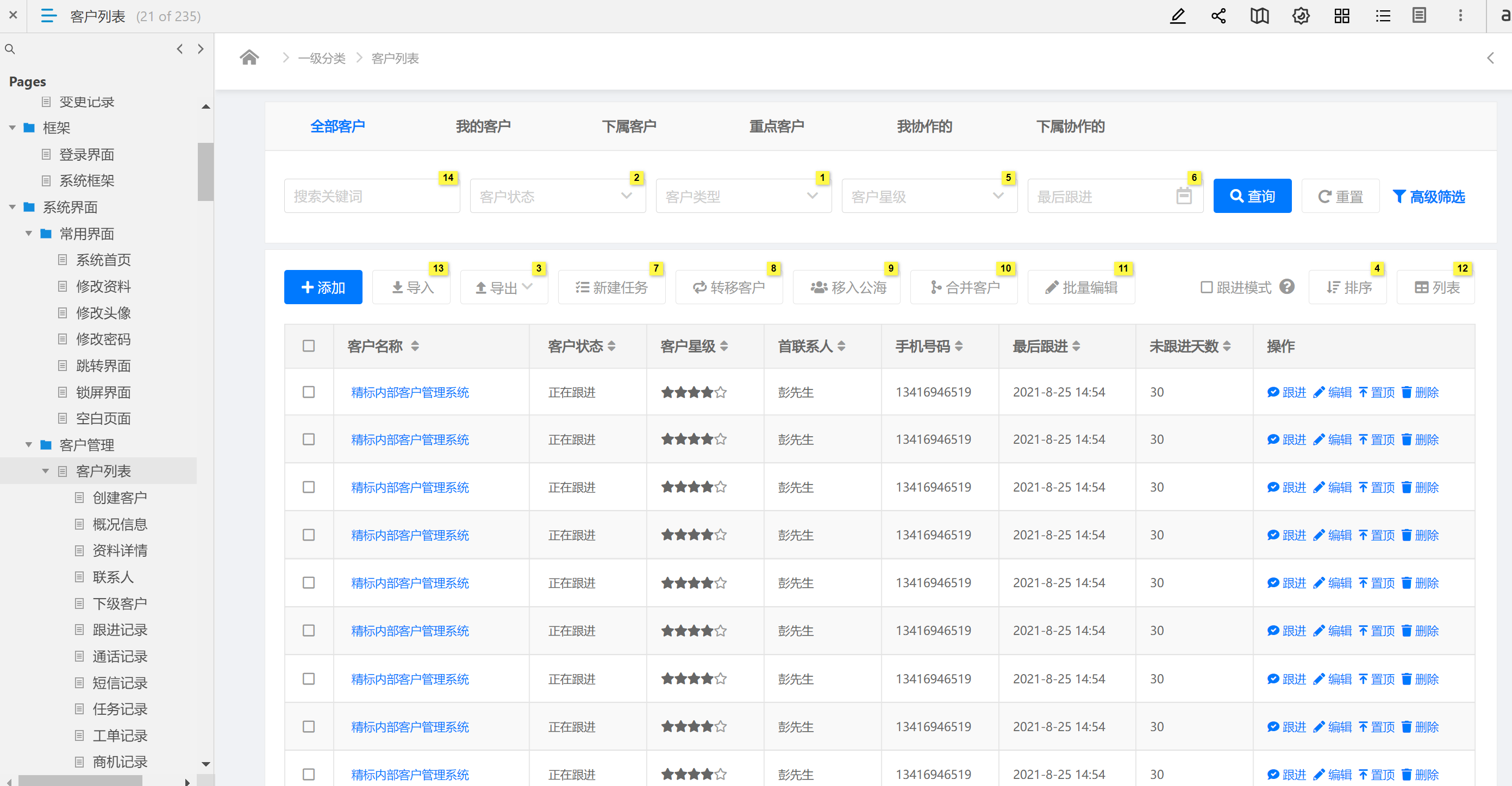Screen dimensions: 1512x786
Task: Check the seventh customer row checkbox
Action: coord(309,678)
